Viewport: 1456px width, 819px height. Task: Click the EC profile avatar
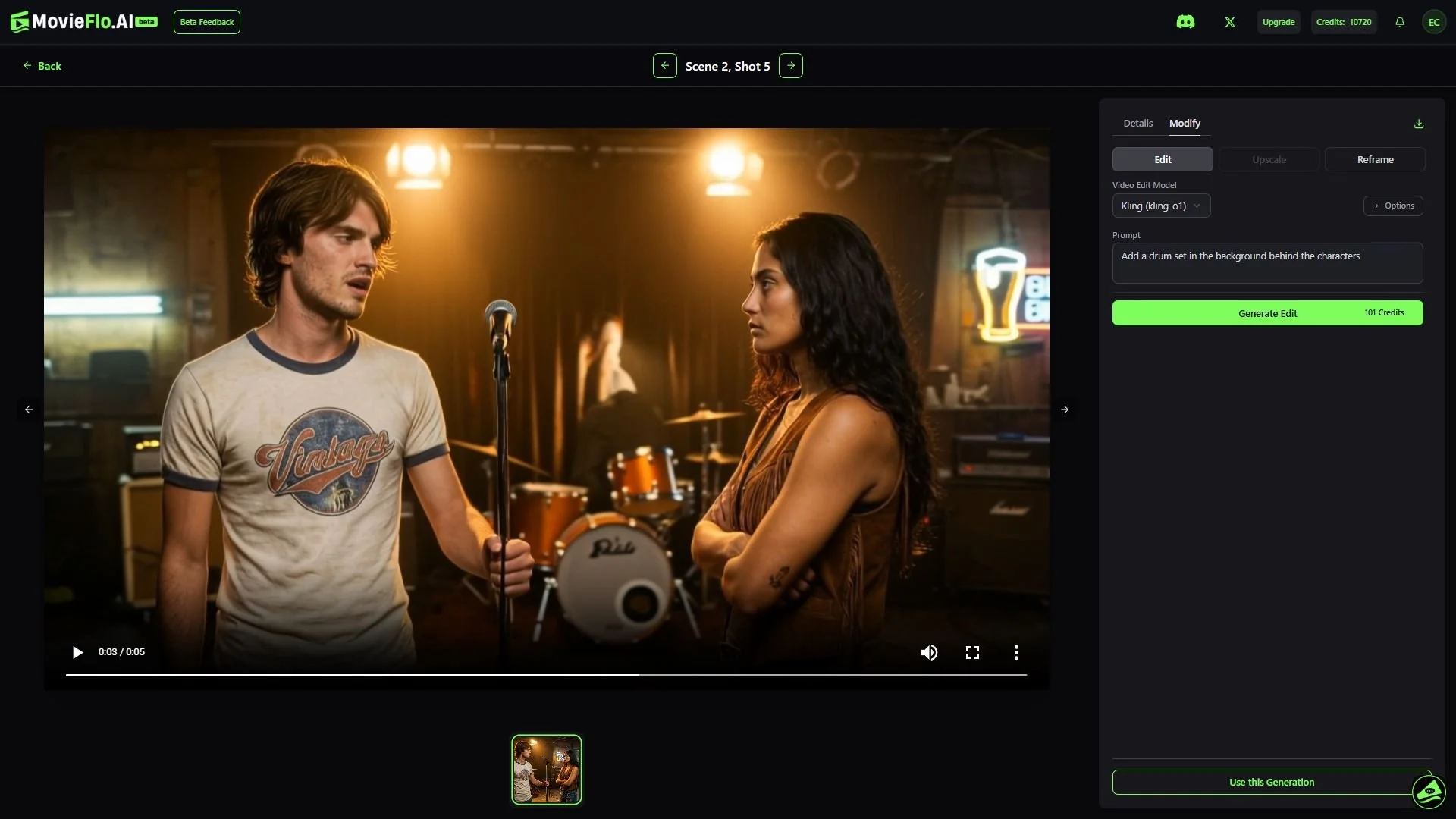(x=1434, y=21)
